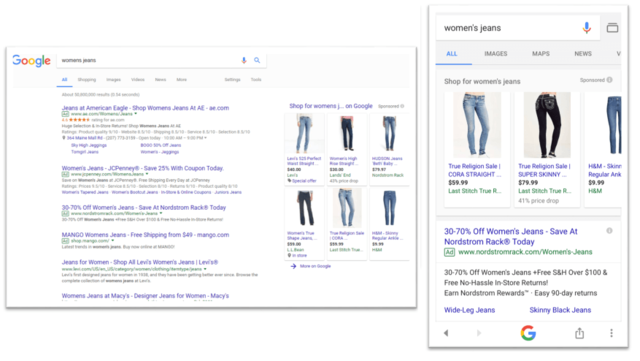Screen dimensions: 640x361
Task: Open the mobile tabs switcher icon
Action: point(612,28)
